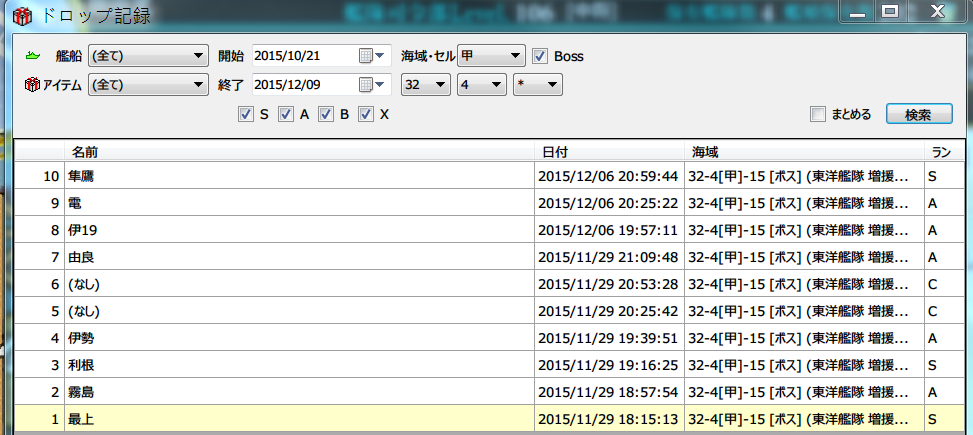Uncheck the A rank checkbox
Screen dimensions: 973x435
click(285, 114)
